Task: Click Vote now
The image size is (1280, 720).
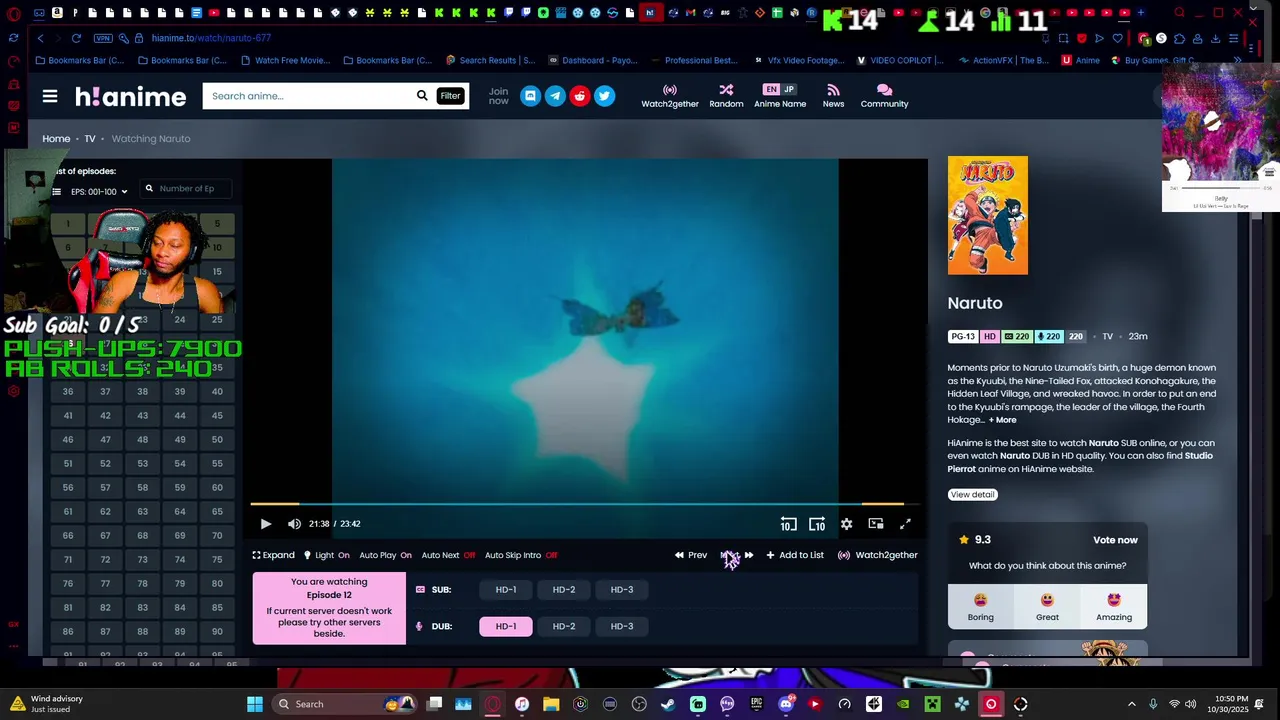Action: (x=1115, y=540)
